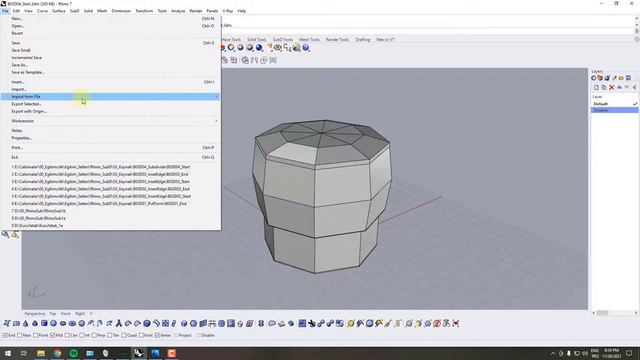Click the duplicate layer icon

604,87
